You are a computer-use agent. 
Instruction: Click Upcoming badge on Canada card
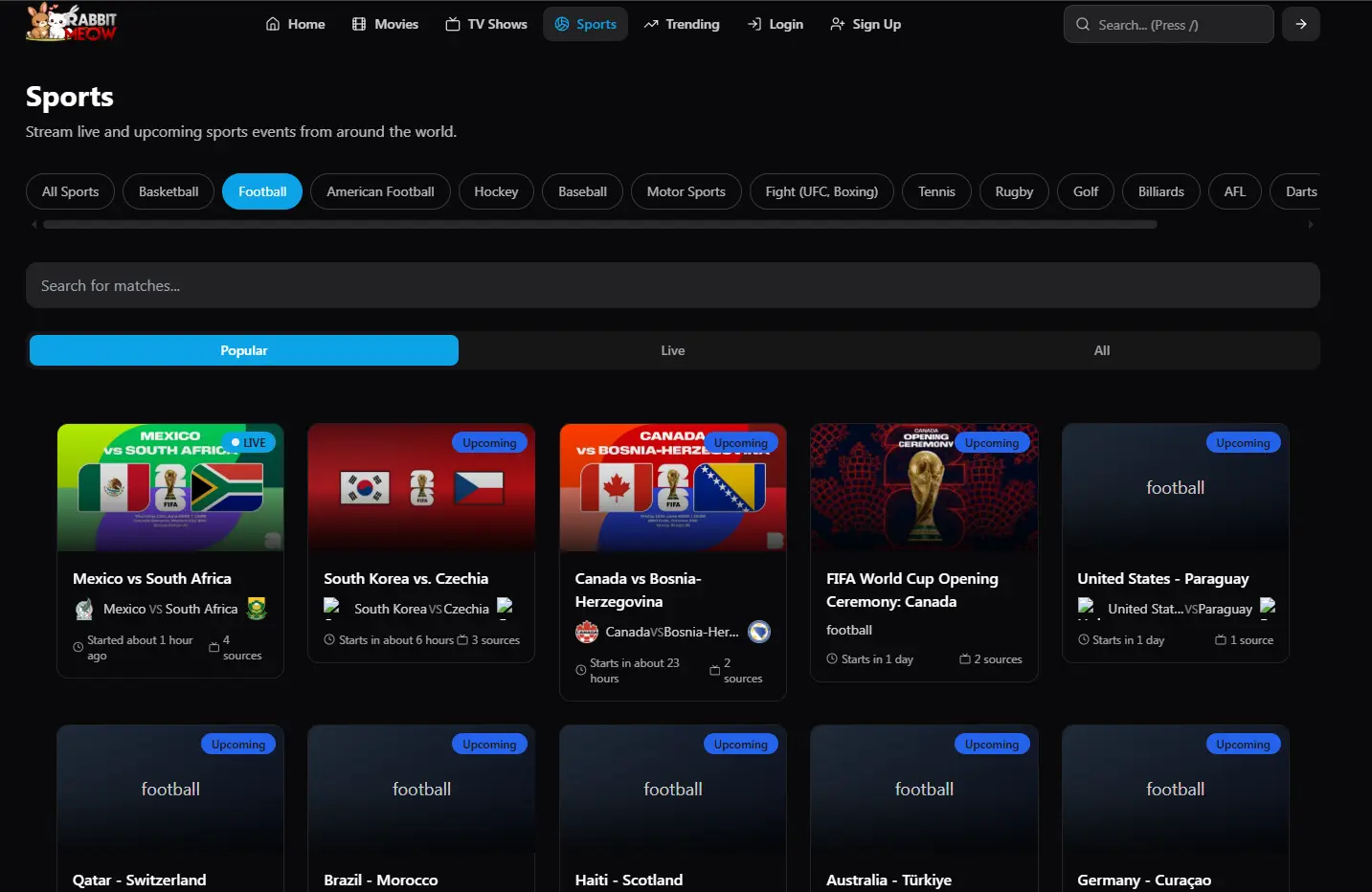(x=740, y=442)
